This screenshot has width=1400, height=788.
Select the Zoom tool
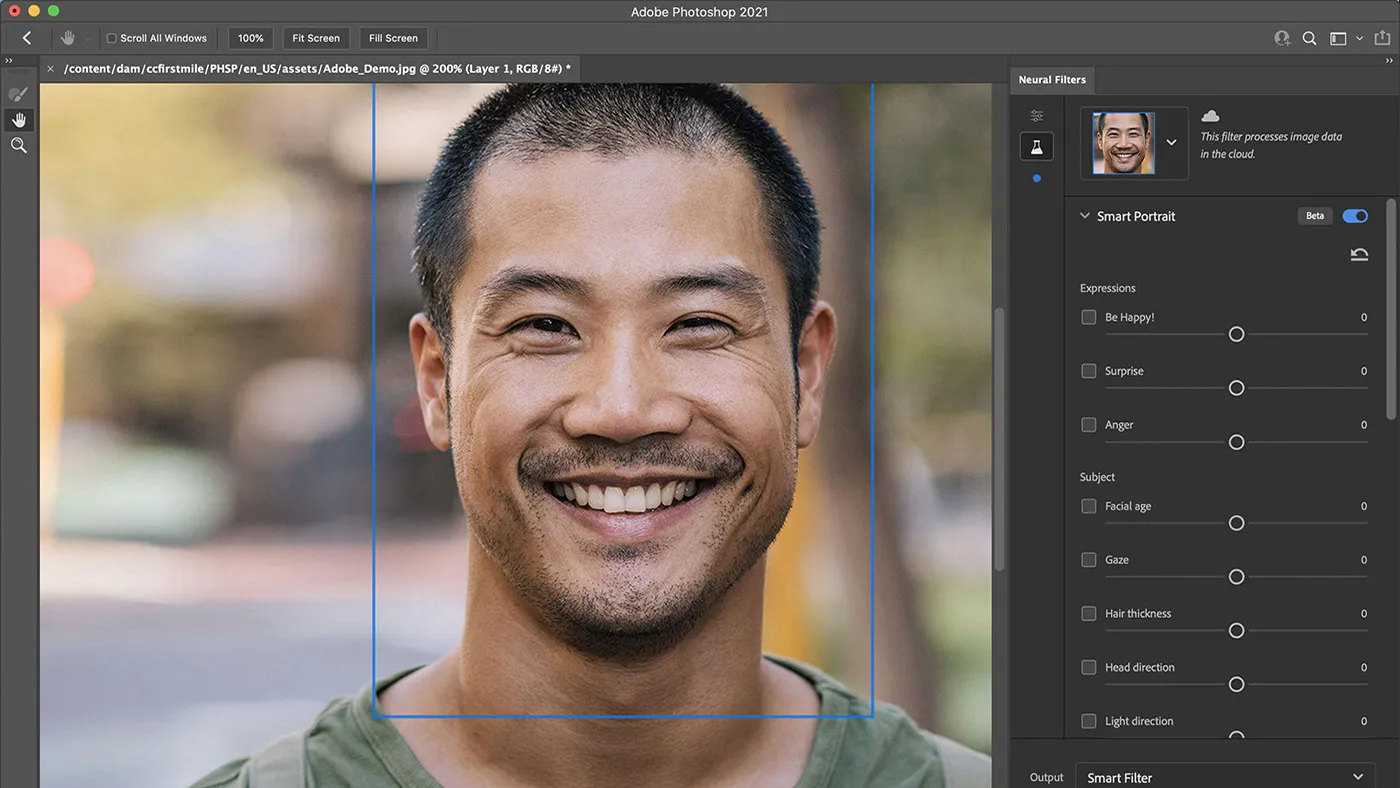point(18,145)
